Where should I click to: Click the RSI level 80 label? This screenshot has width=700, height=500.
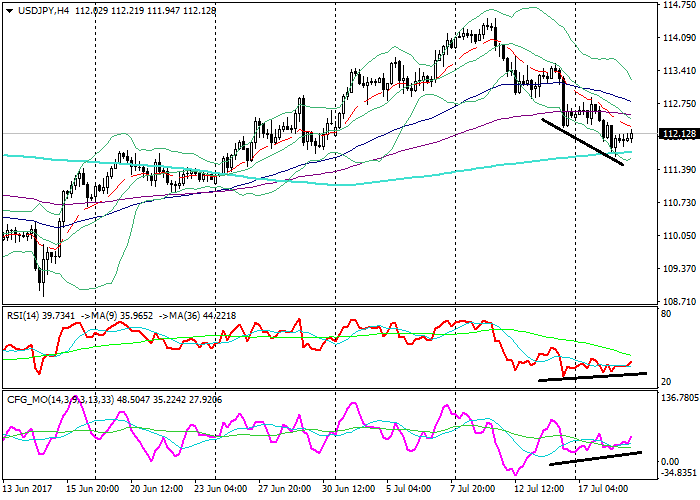666,314
